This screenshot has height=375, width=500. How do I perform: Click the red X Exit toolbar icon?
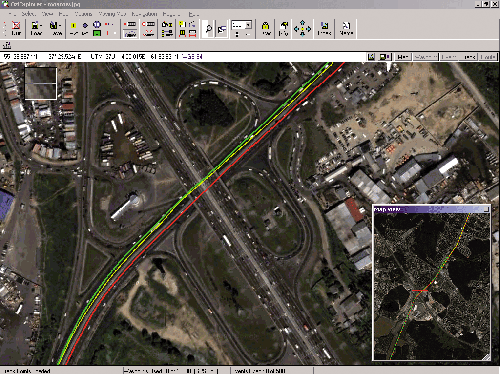16,28
